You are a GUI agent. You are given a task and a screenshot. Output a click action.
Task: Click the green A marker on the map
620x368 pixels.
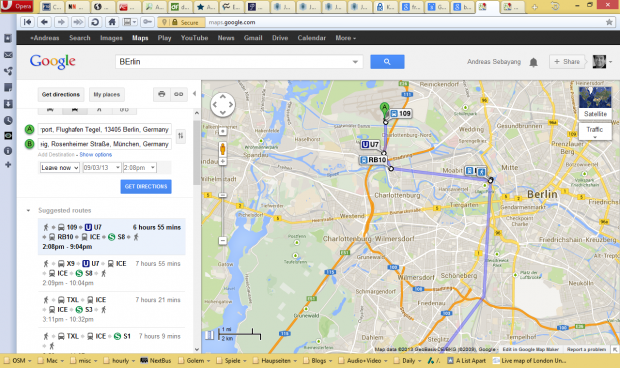click(x=384, y=109)
